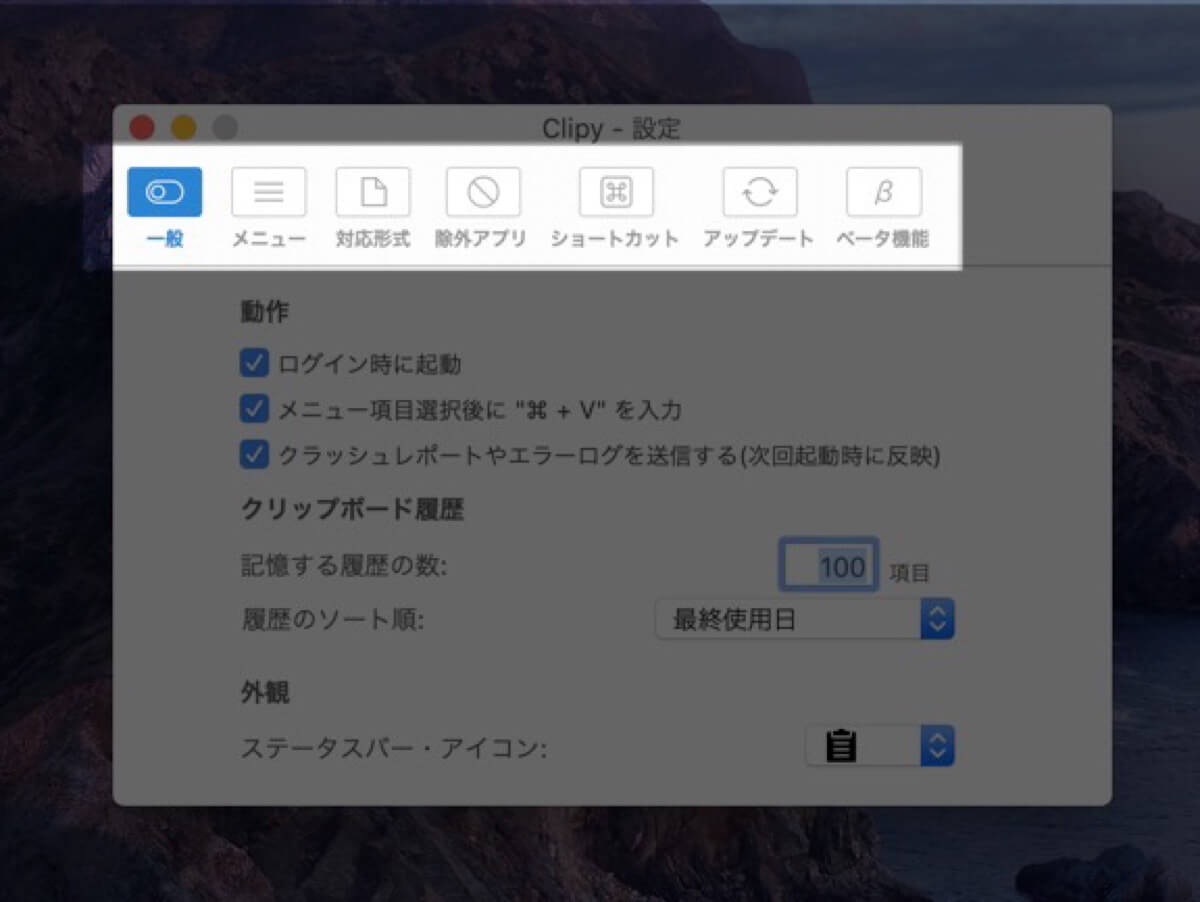Click the Clipy - 設定 window title
1200x902 pixels.
pyautogui.click(x=611, y=128)
